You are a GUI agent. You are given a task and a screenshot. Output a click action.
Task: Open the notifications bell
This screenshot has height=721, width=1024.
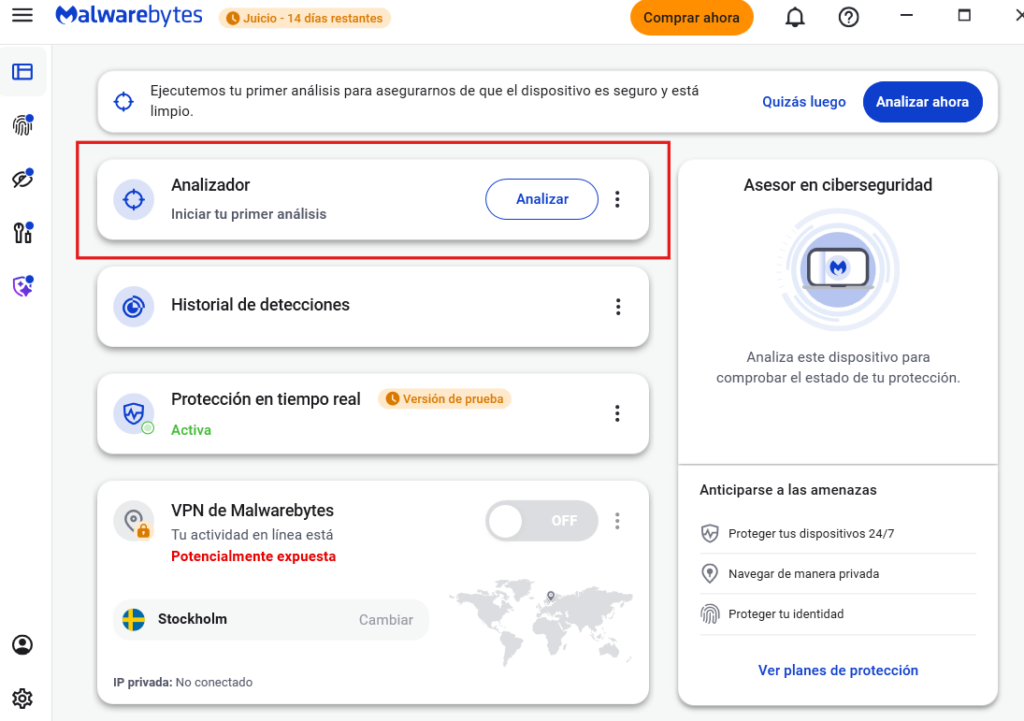795,17
